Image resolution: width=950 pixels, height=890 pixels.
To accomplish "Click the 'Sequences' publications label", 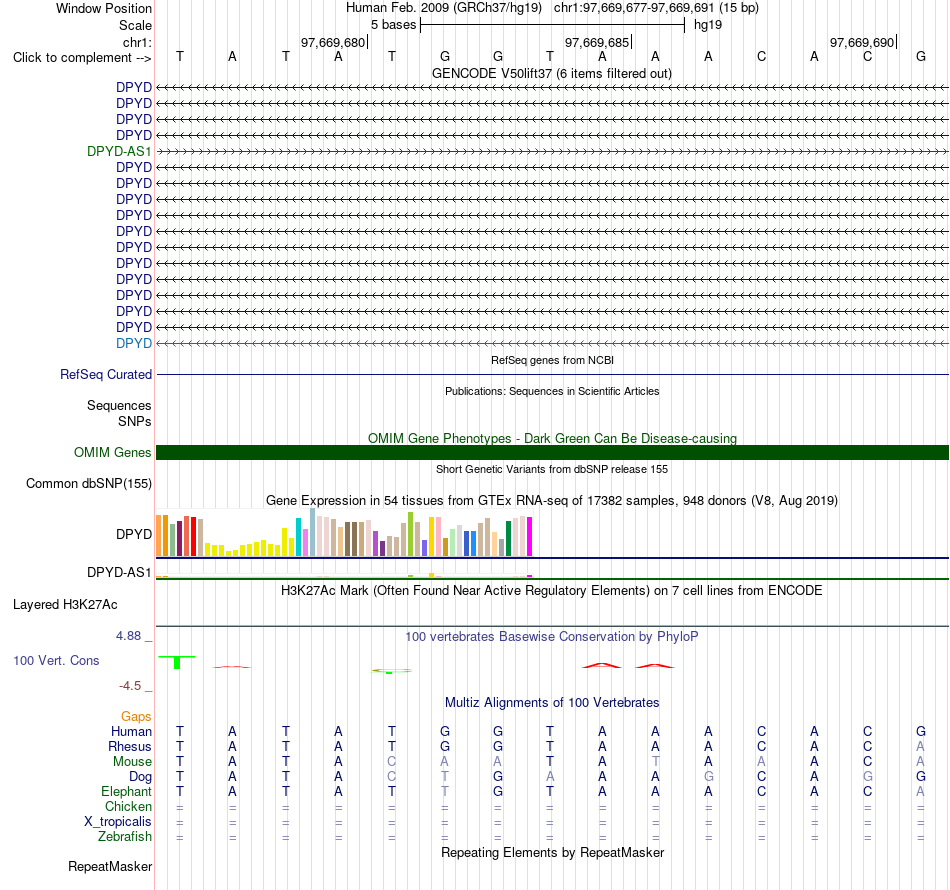I will tap(119, 405).
